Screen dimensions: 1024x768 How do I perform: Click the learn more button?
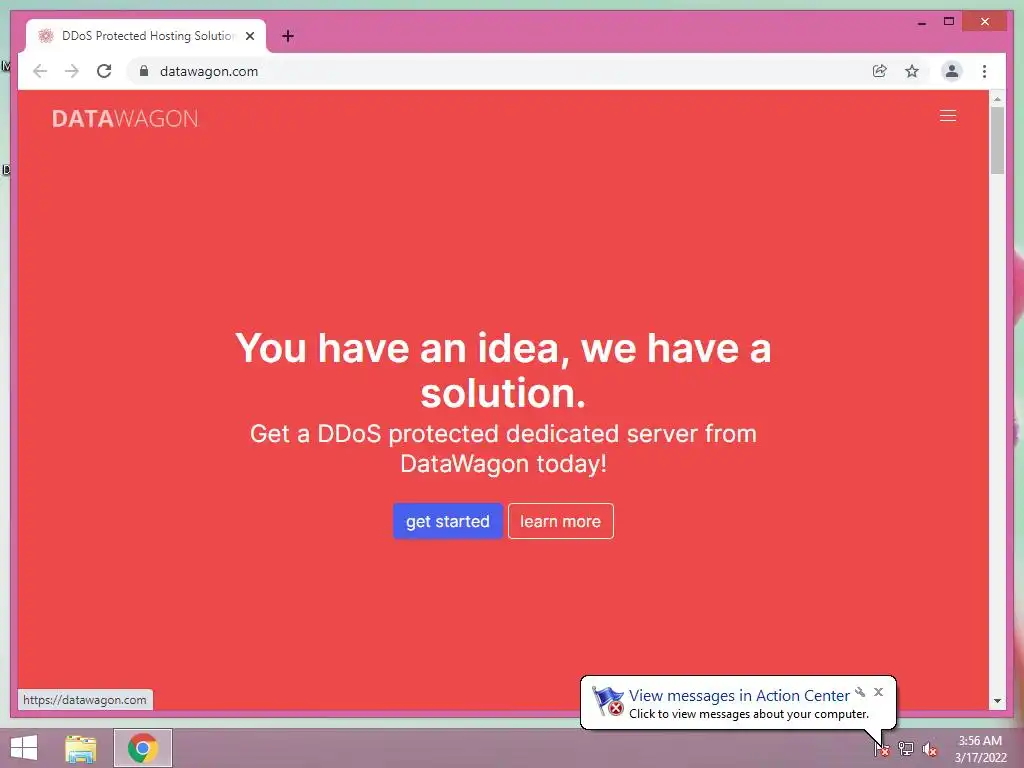tap(560, 521)
